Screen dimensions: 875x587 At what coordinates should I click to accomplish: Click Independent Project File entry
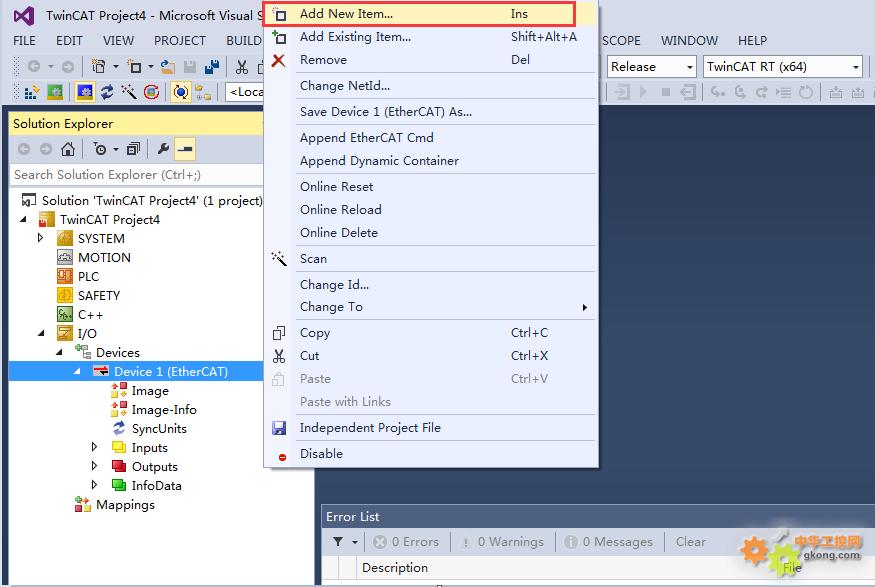(x=431, y=427)
